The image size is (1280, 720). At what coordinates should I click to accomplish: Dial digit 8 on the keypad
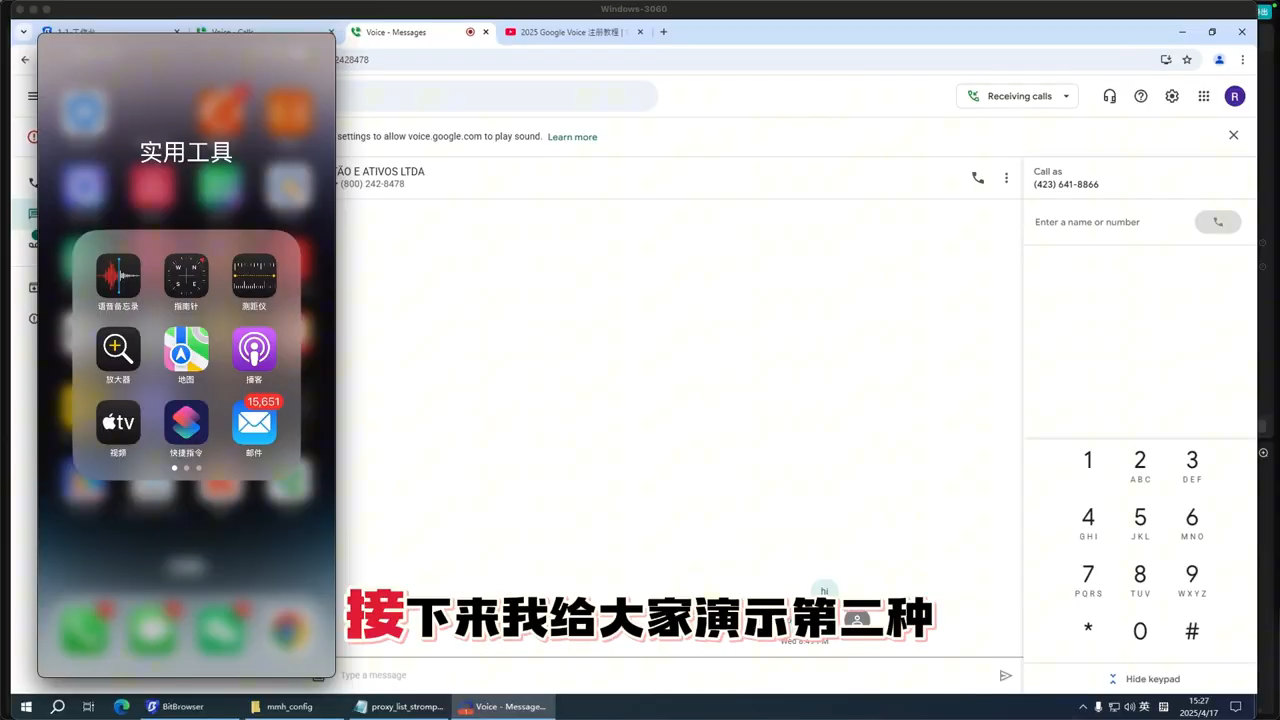point(1140,579)
